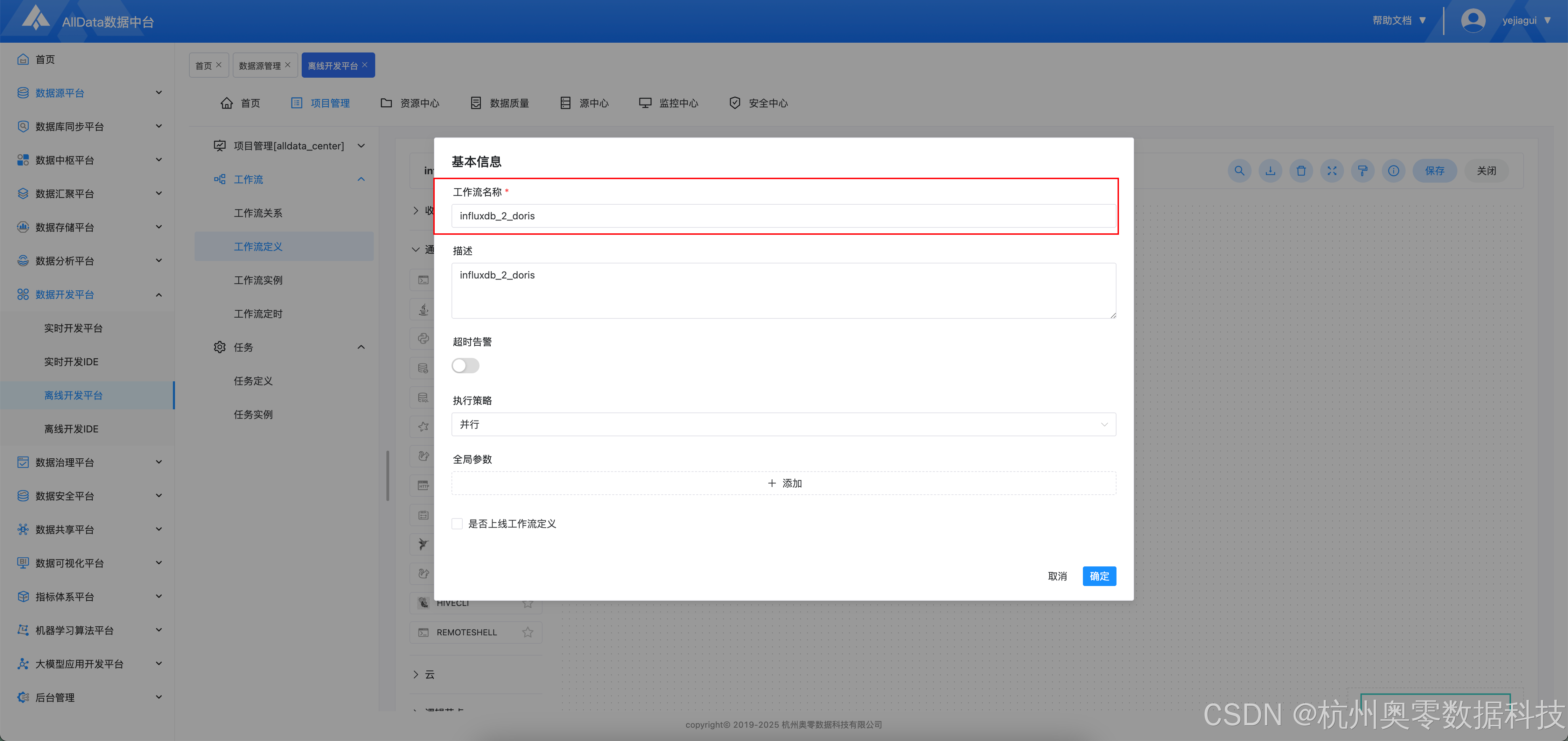Screen dimensions: 1568x741
Task: Click the 数据源平台 database icon
Action: tap(23, 92)
